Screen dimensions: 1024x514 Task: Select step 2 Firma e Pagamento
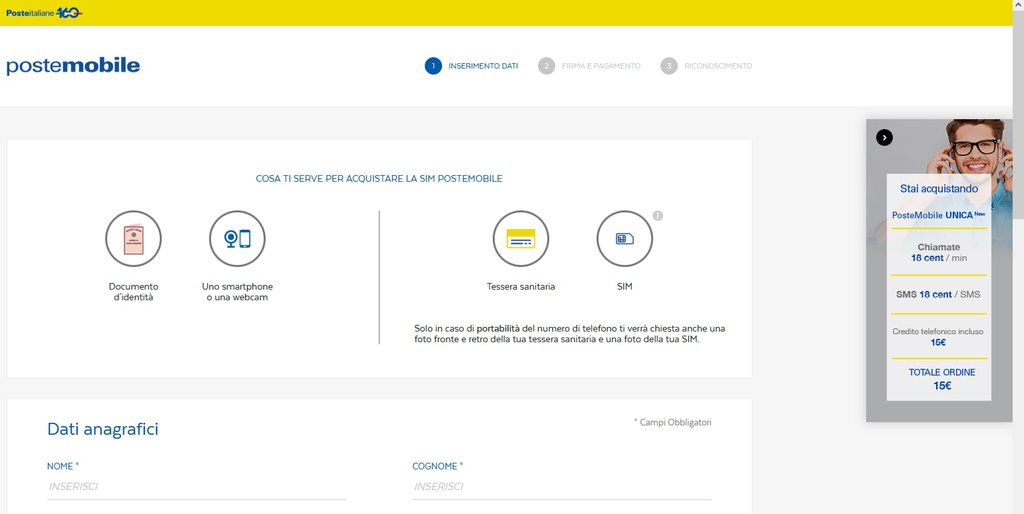589,66
